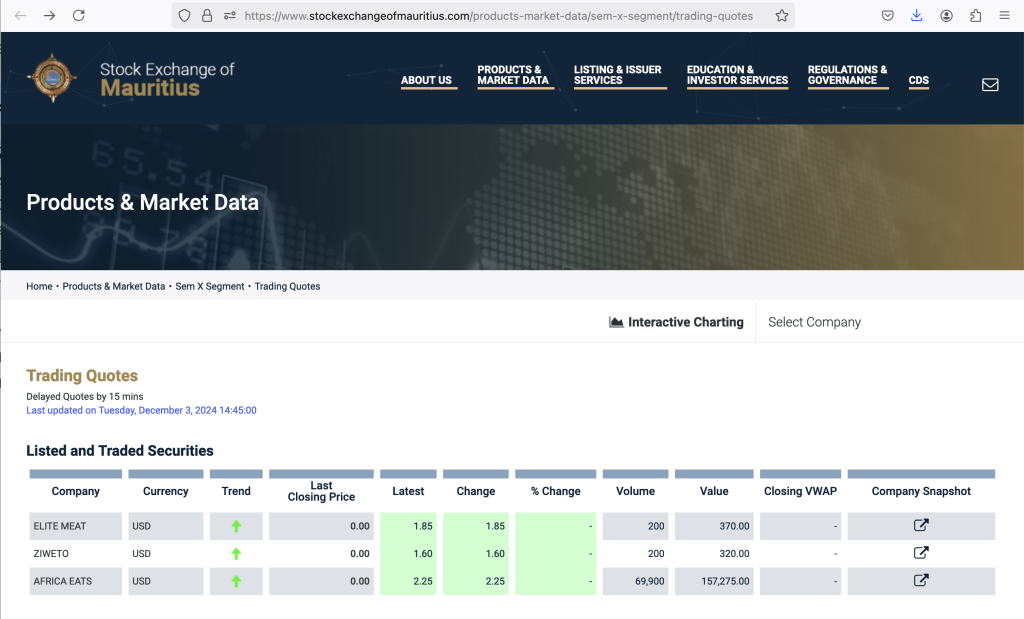The image size is (1024, 619).
Task: Click the Latest column header
Action: pos(408,491)
